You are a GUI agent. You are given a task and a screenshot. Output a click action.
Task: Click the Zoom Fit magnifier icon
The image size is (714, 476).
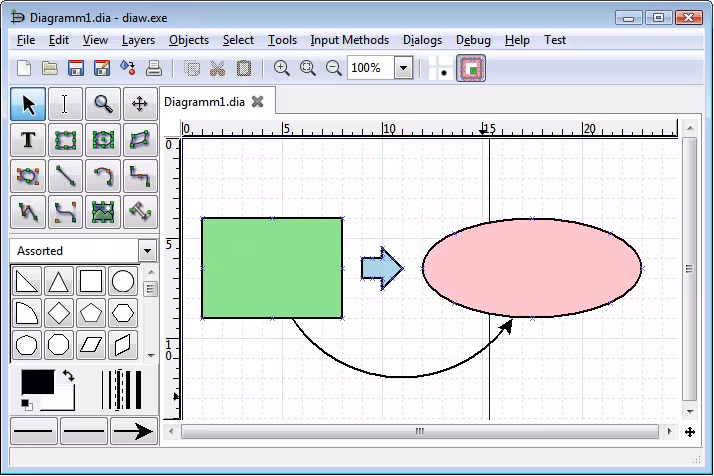[x=307, y=68]
